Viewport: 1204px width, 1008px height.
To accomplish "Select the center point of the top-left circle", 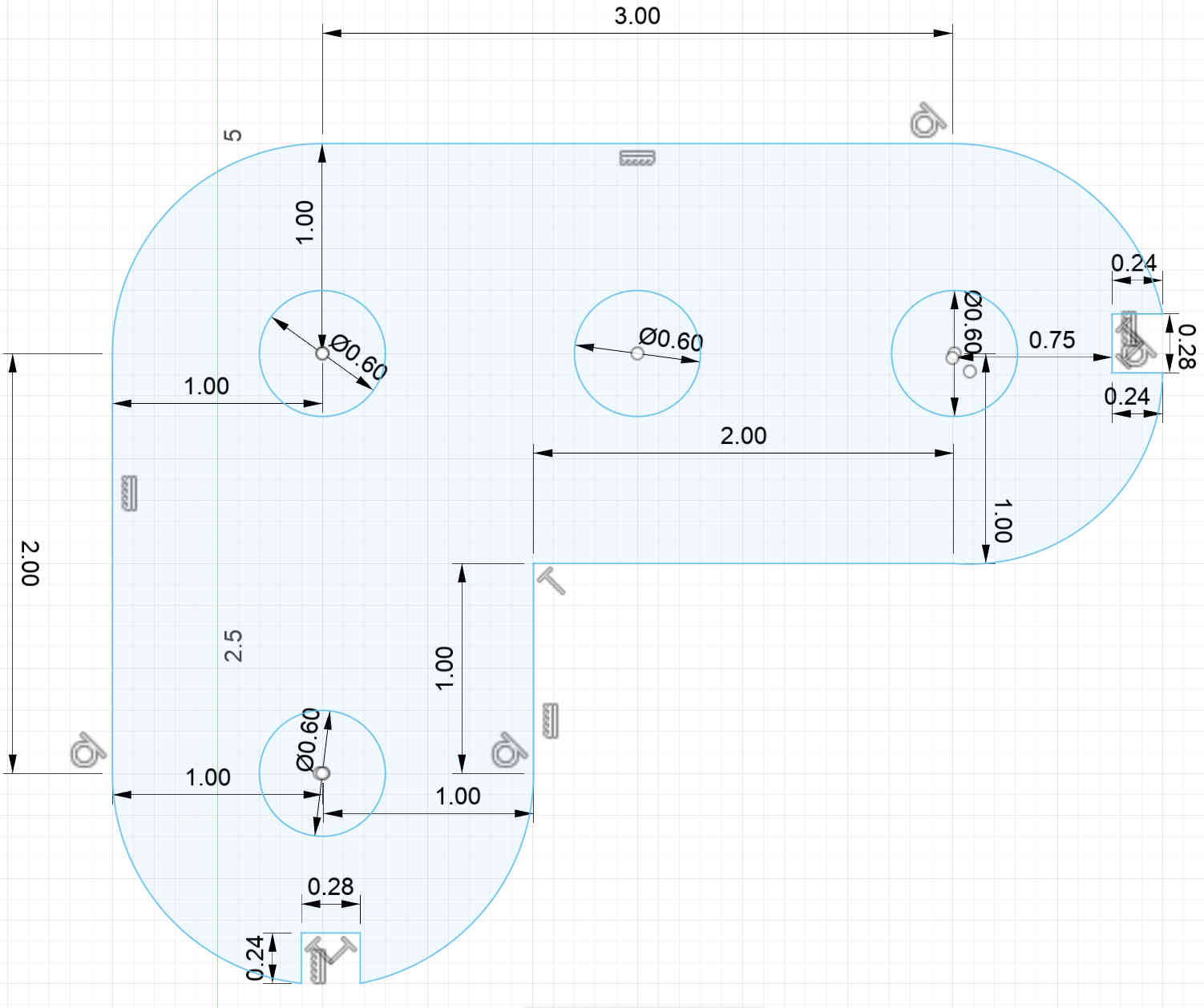I will 322,353.
